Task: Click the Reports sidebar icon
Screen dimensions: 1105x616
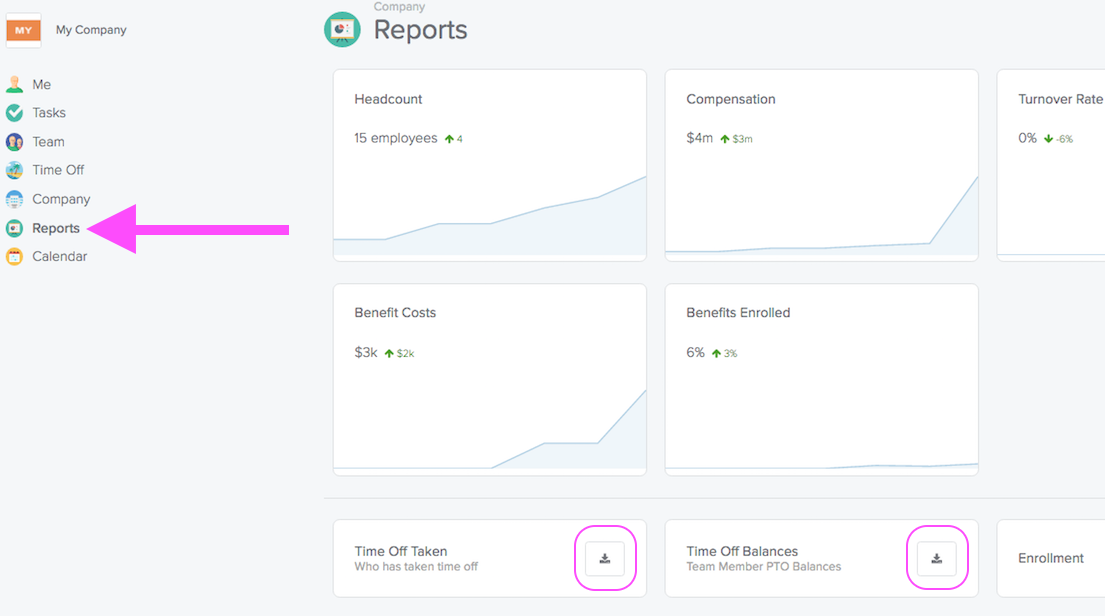Action: coord(14,228)
